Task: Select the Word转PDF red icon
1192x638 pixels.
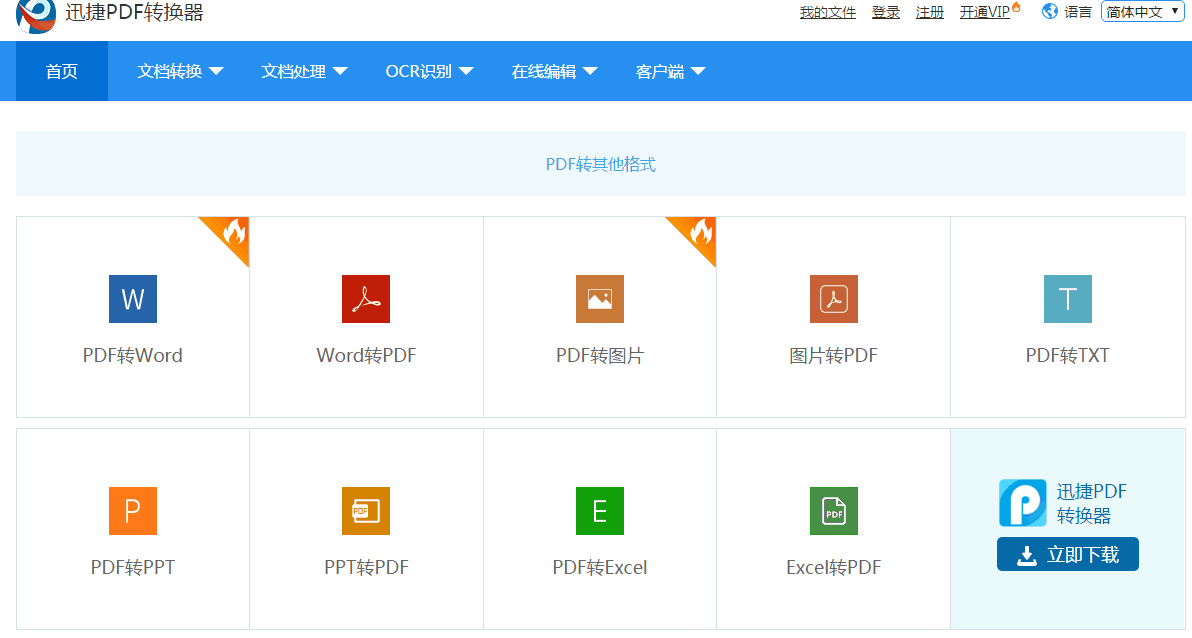Action: click(x=366, y=299)
